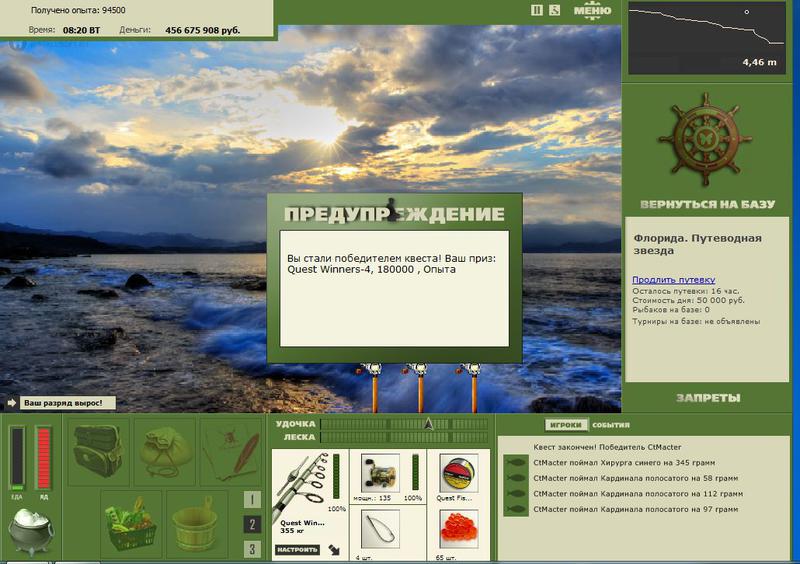Open the food basket icon

point(131,524)
